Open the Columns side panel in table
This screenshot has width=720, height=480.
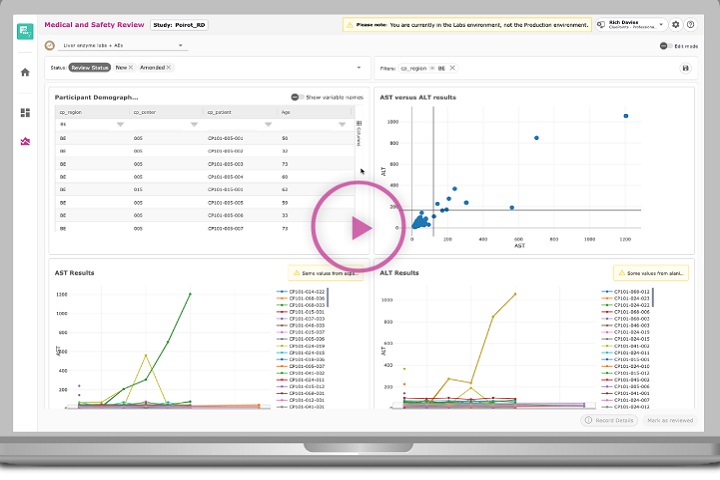(x=358, y=135)
